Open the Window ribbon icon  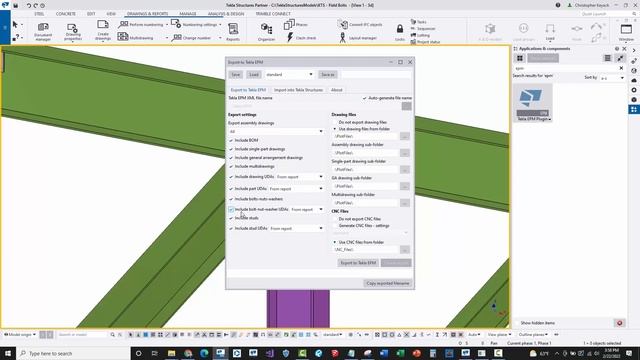(626, 29)
